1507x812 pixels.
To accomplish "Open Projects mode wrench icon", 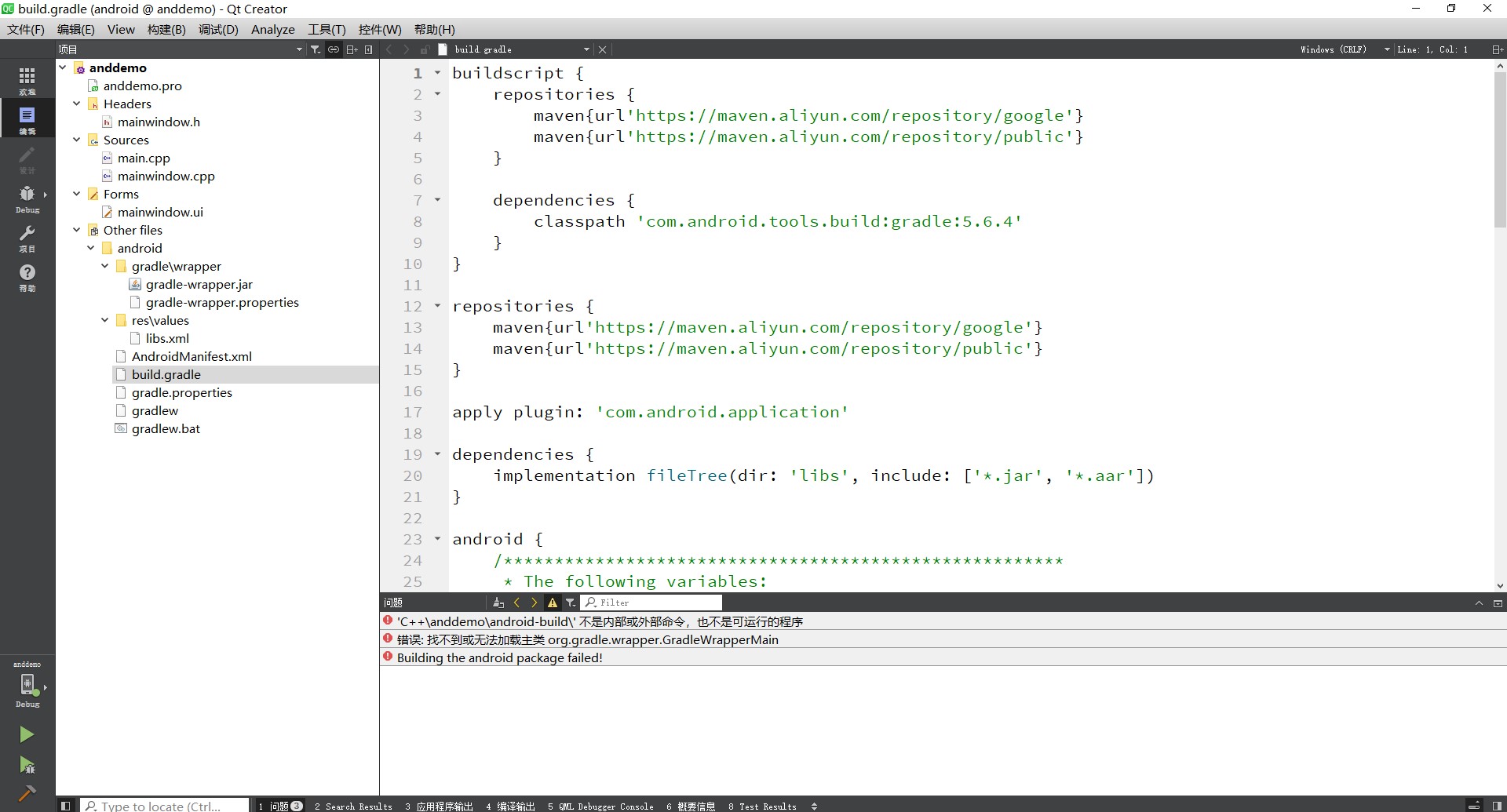I will 27,237.
